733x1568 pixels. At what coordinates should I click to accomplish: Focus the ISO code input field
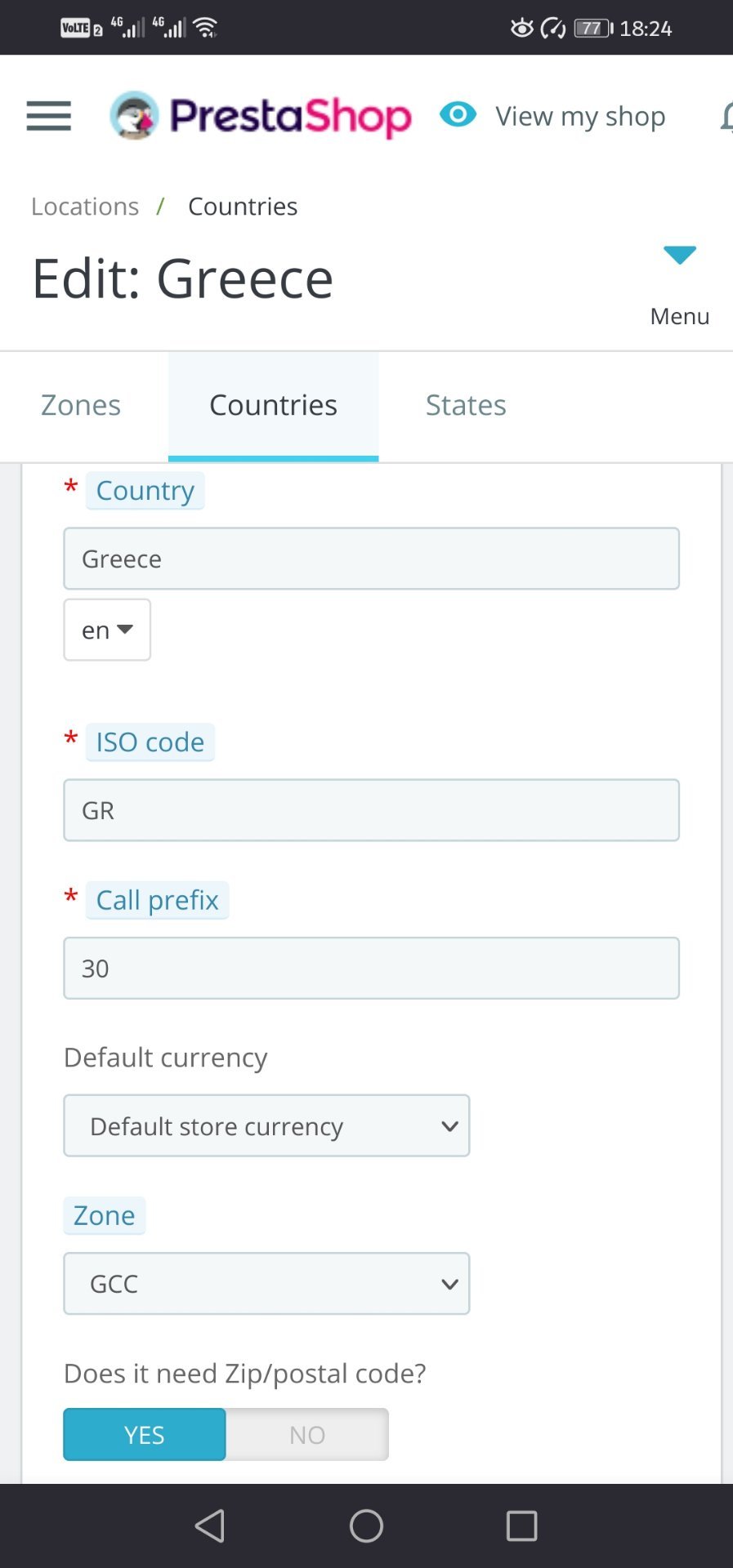click(371, 810)
